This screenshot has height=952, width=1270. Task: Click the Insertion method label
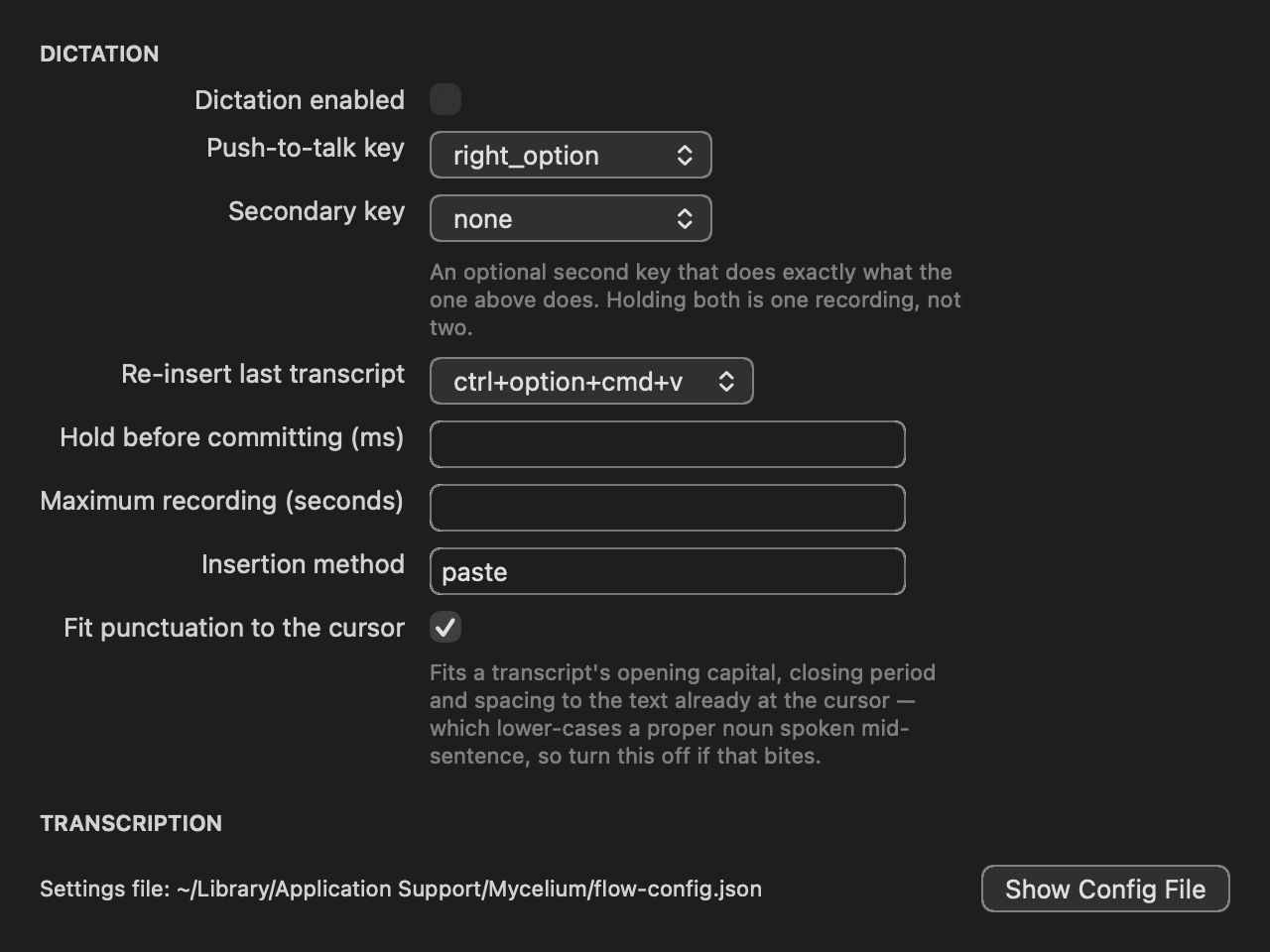pos(303,564)
